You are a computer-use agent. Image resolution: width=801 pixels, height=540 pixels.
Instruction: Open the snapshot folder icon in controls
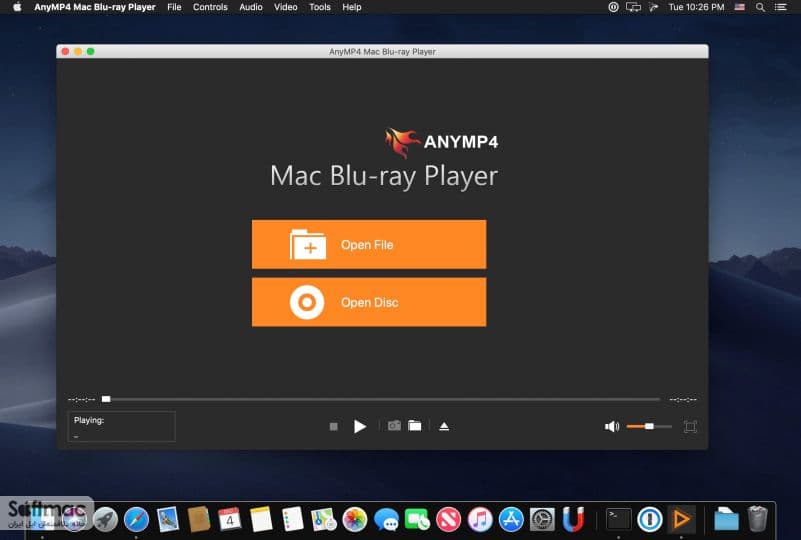[415, 426]
